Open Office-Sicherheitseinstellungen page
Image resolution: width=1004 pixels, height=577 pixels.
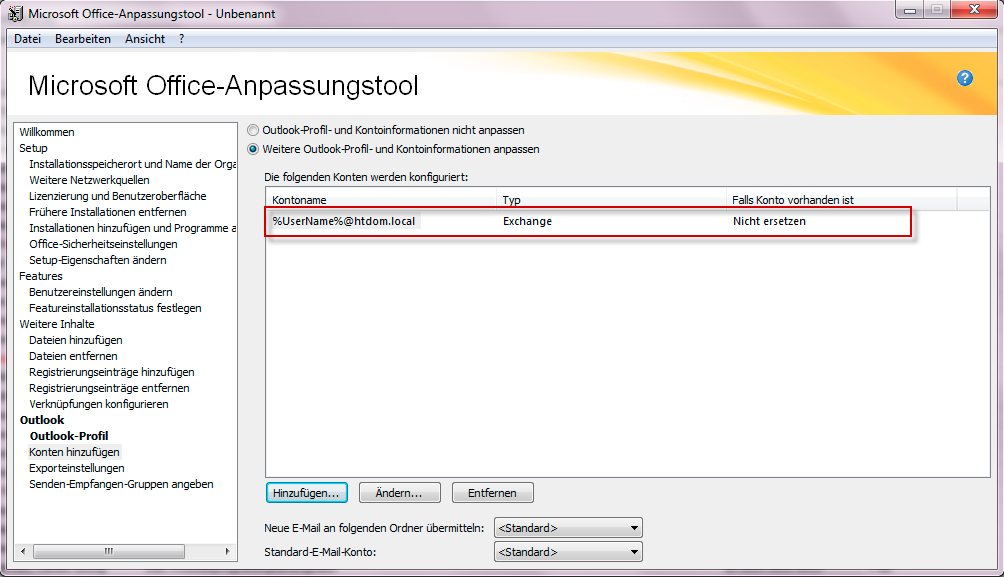[103, 244]
